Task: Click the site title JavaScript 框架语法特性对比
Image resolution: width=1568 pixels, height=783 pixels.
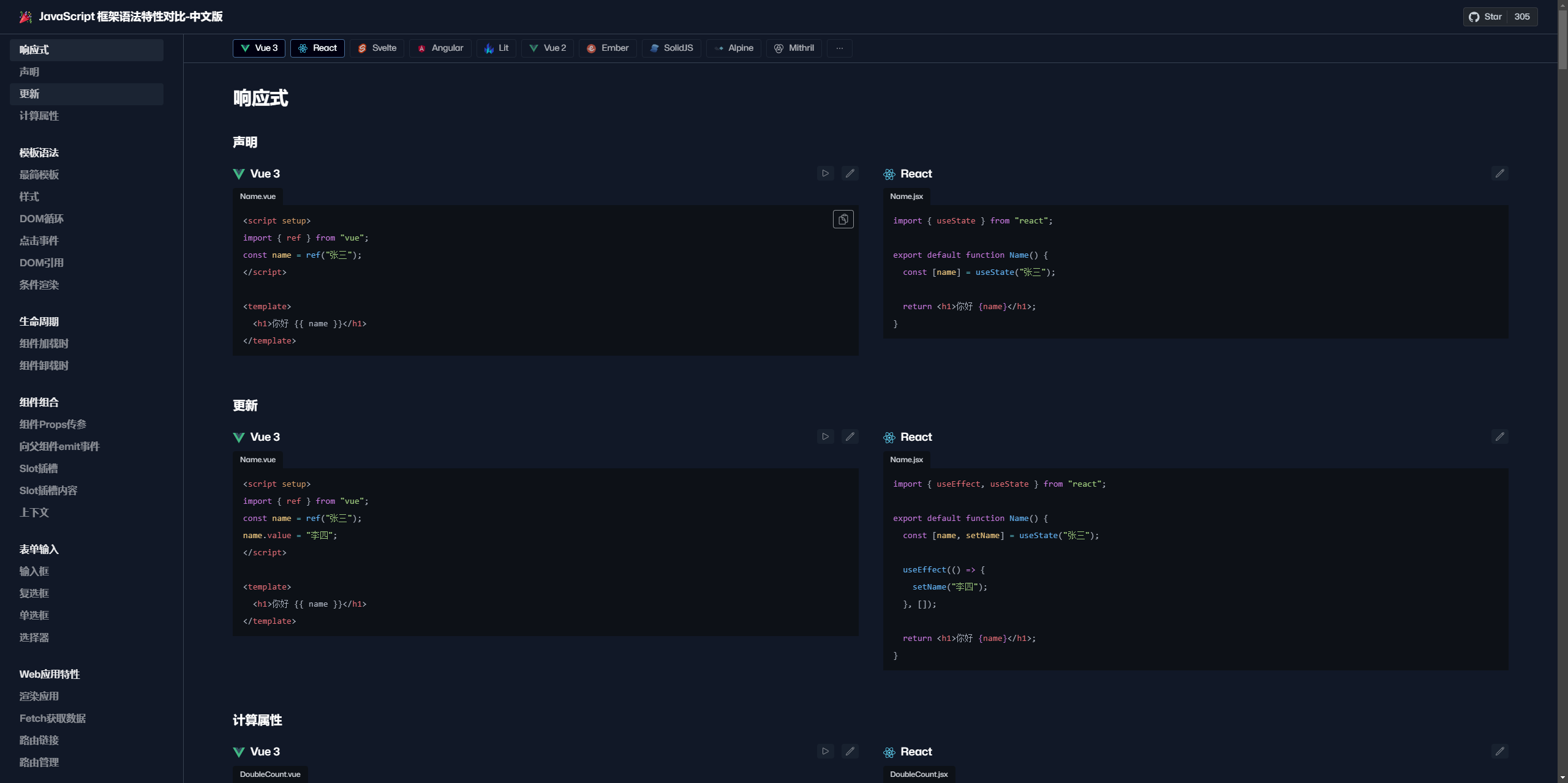Action: pyautogui.click(x=130, y=17)
